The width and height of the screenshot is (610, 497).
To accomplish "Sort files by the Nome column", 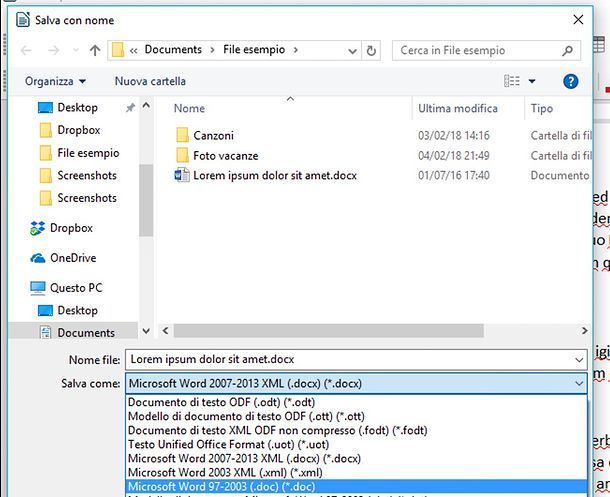I will click(x=189, y=108).
